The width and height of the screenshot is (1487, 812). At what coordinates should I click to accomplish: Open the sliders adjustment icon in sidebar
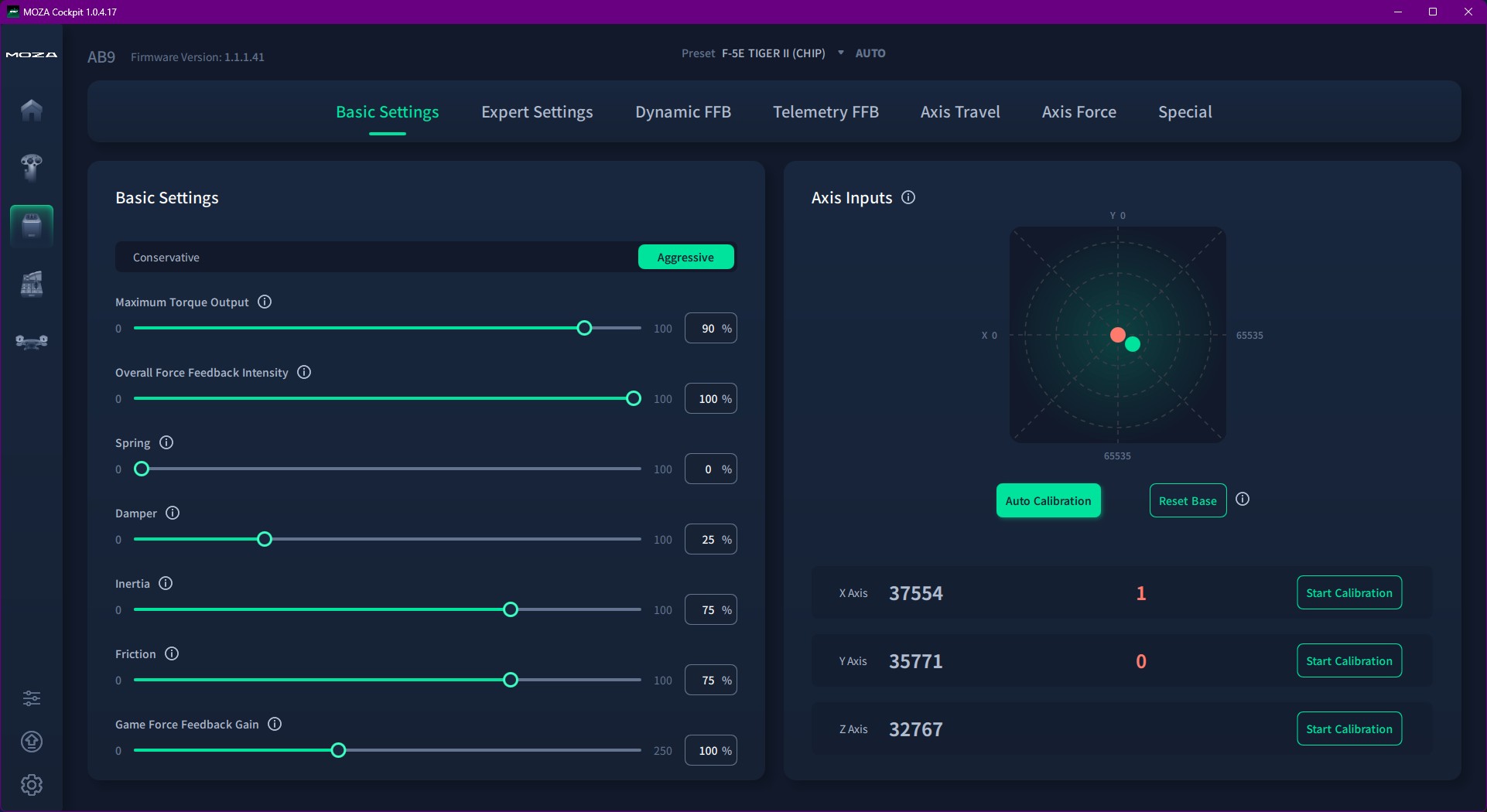pos(32,698)
